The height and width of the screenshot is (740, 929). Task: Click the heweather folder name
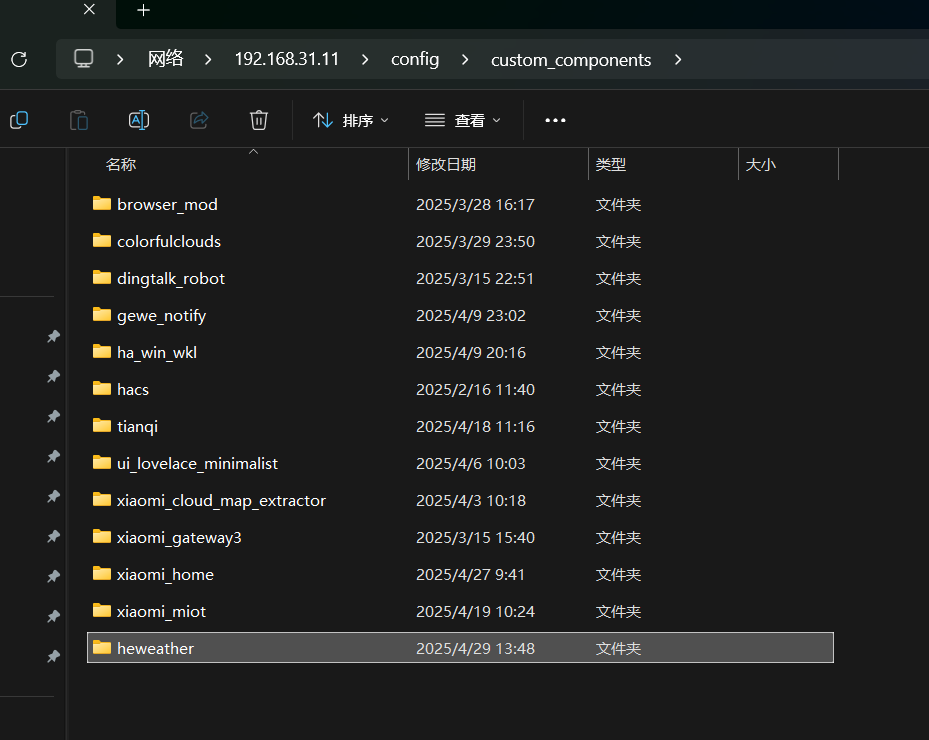[155, 649]
